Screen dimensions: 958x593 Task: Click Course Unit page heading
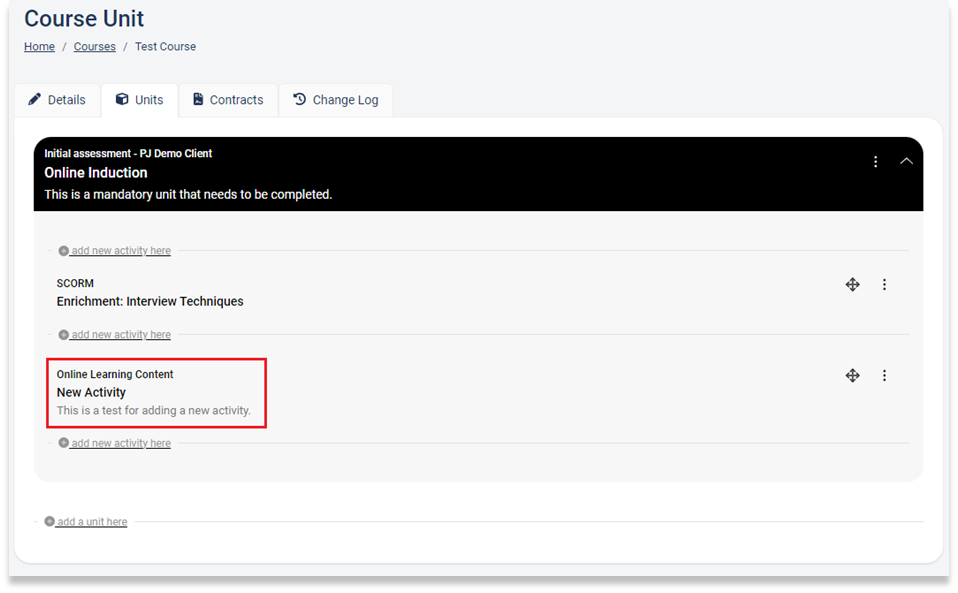tap(84, 18)
